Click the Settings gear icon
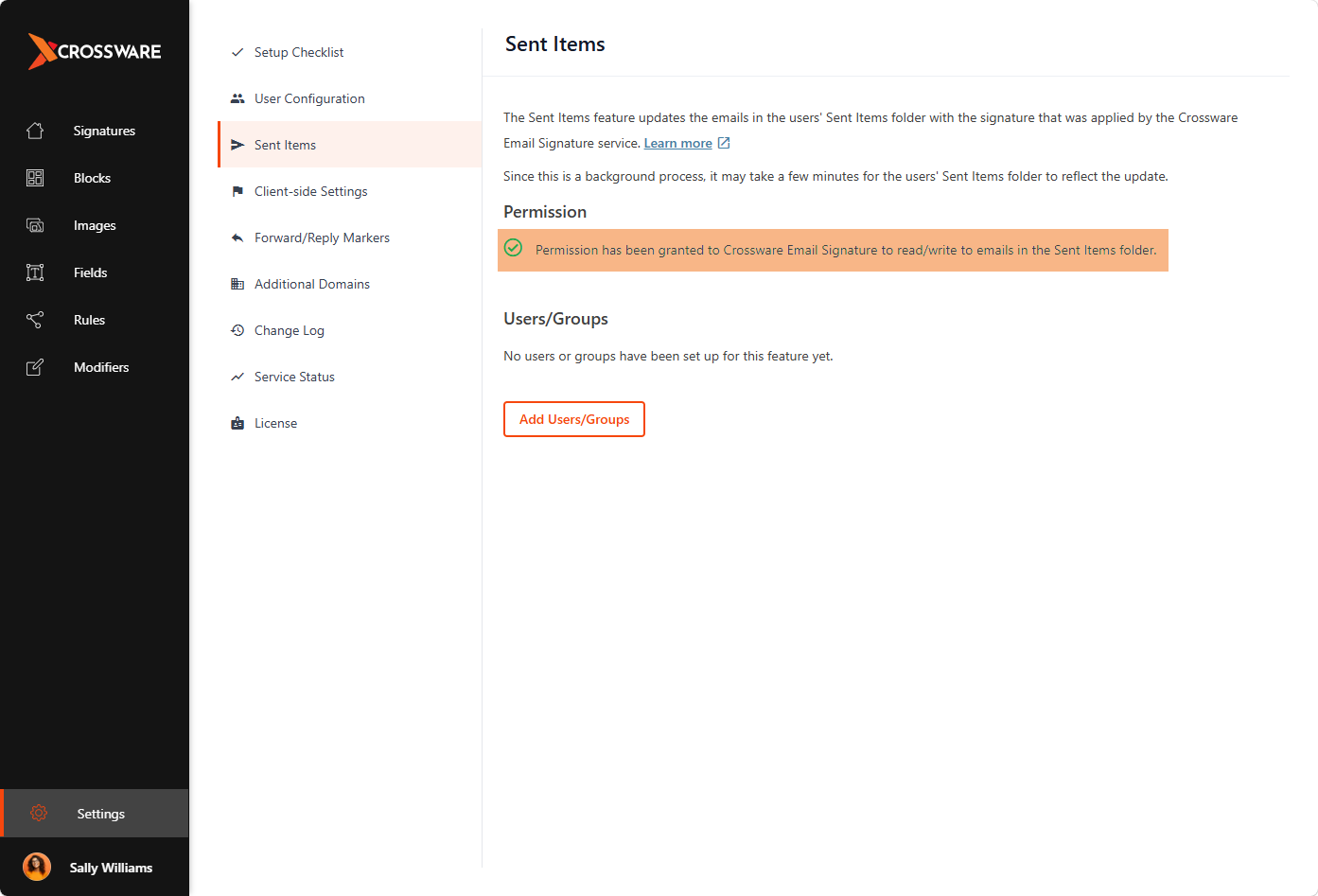Screen dimensions: 1318x896 (x=39, y=813)
